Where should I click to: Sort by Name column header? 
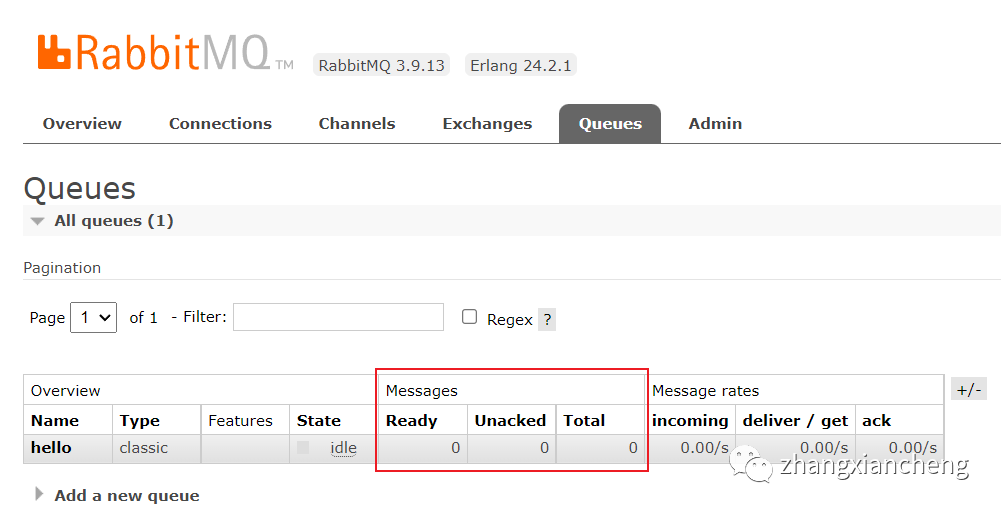click(55, 421)
